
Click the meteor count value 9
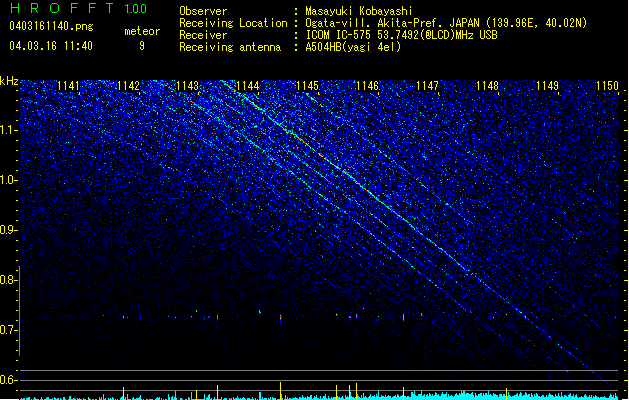pos(142,46)
